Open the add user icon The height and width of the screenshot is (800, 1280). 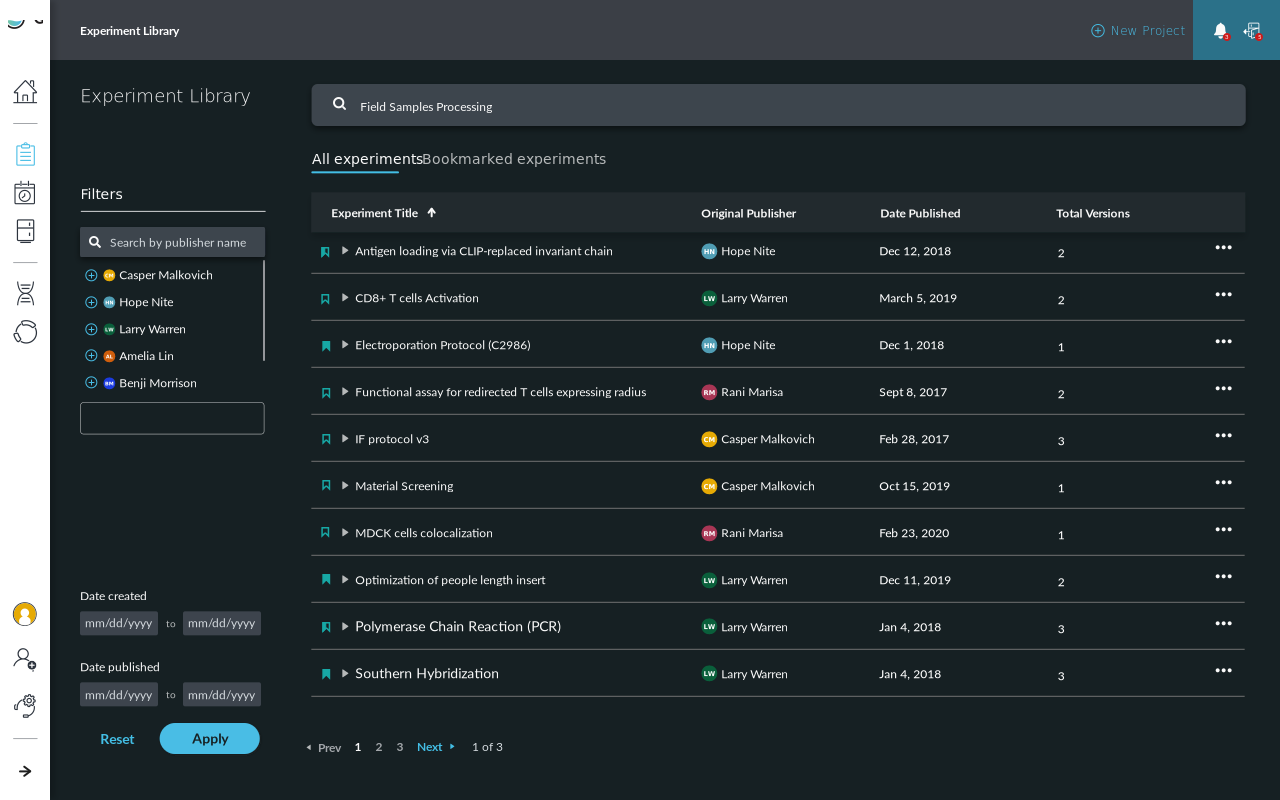click(x=25, y=658)
